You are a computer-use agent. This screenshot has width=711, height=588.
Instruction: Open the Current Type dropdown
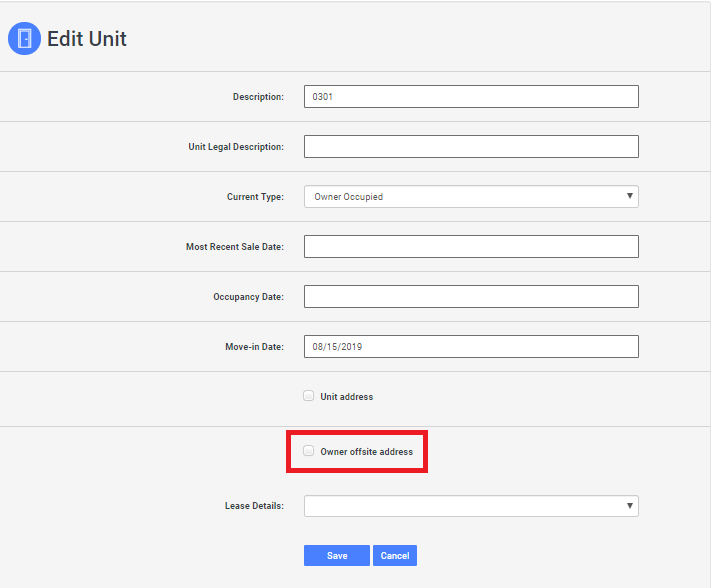point(471,197)
